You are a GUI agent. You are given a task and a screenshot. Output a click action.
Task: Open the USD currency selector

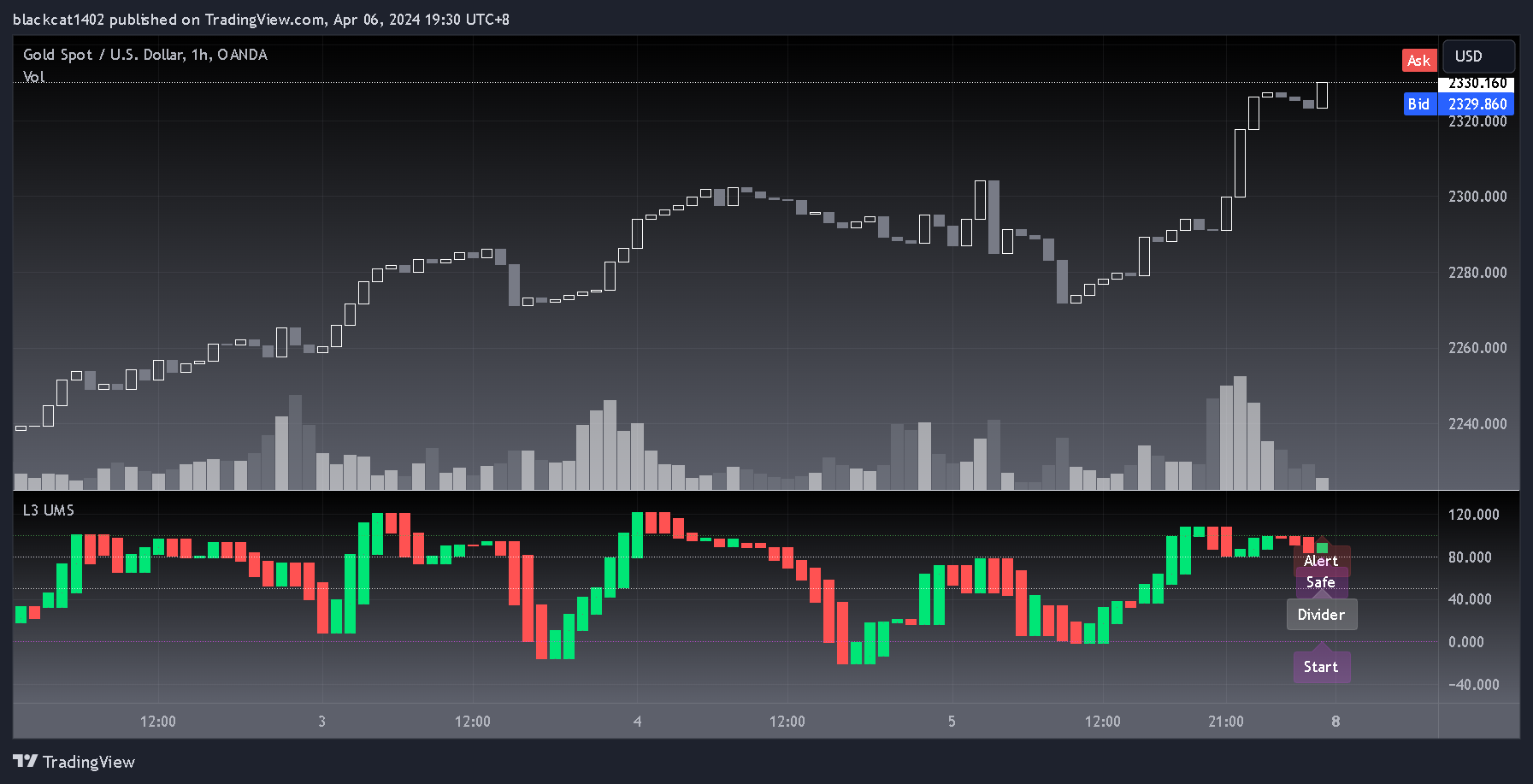[x=1478, y=56]
